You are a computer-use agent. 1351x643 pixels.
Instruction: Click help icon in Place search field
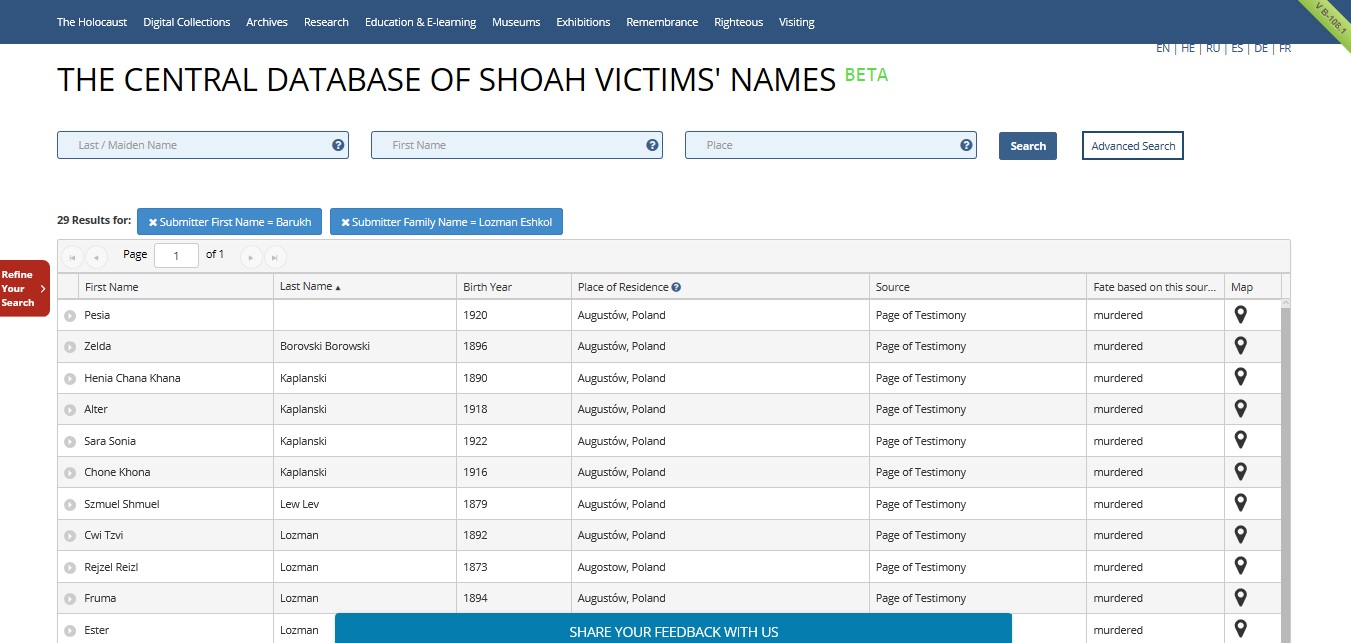966,145
